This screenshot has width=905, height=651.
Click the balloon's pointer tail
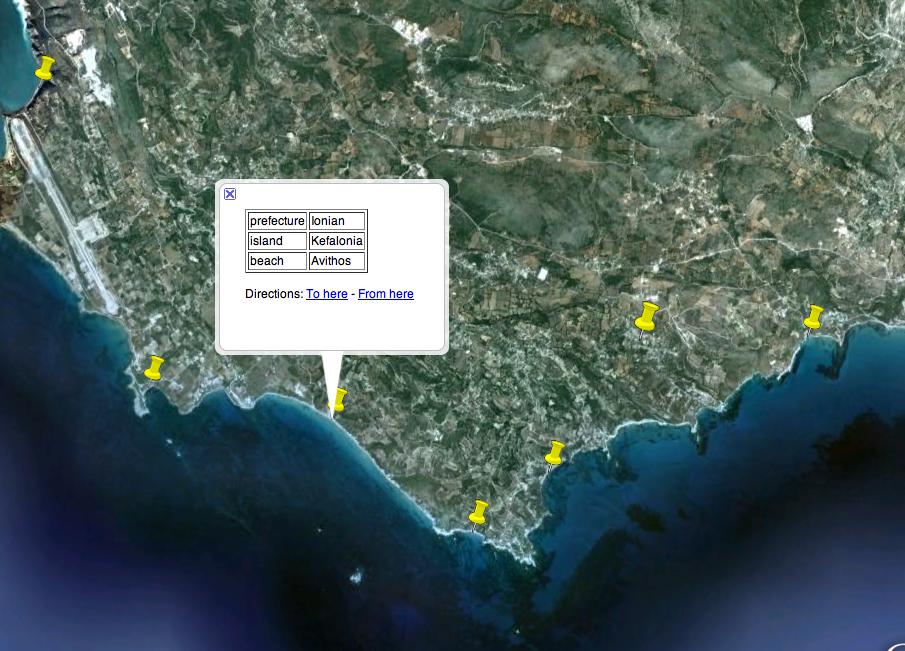331,380
